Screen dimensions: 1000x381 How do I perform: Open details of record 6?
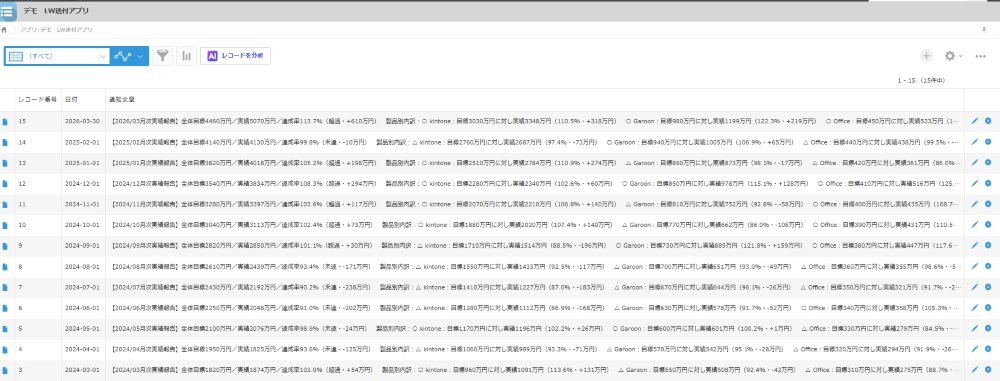[x=5, y=308]
